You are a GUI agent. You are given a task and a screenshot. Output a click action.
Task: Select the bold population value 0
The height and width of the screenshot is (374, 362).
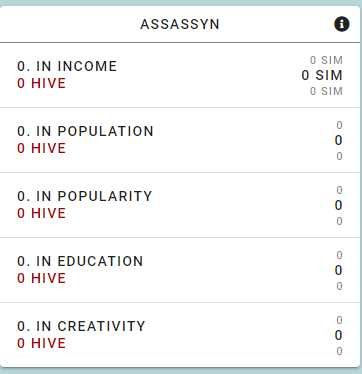tap(339, 140)
